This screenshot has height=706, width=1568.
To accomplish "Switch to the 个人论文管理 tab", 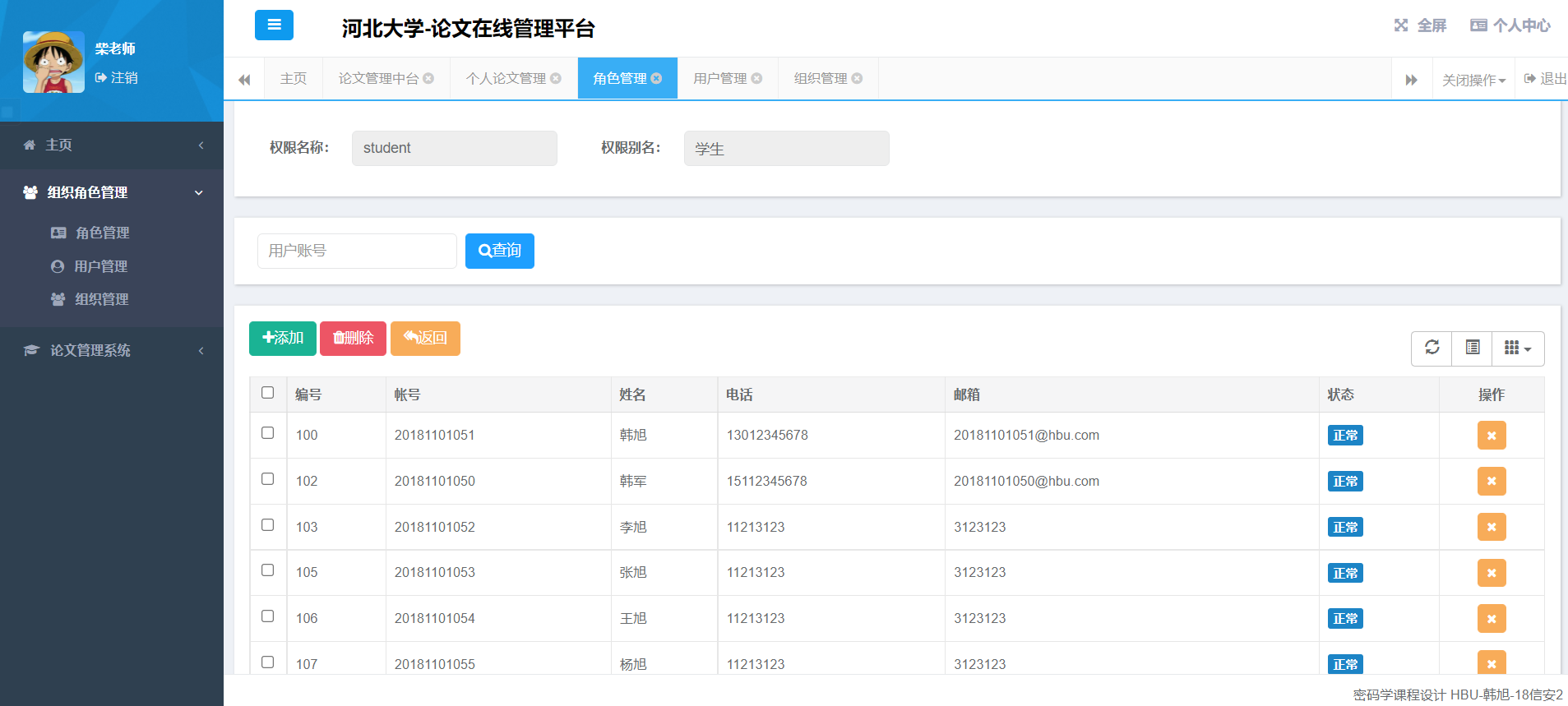I will (x=506, y=78).
